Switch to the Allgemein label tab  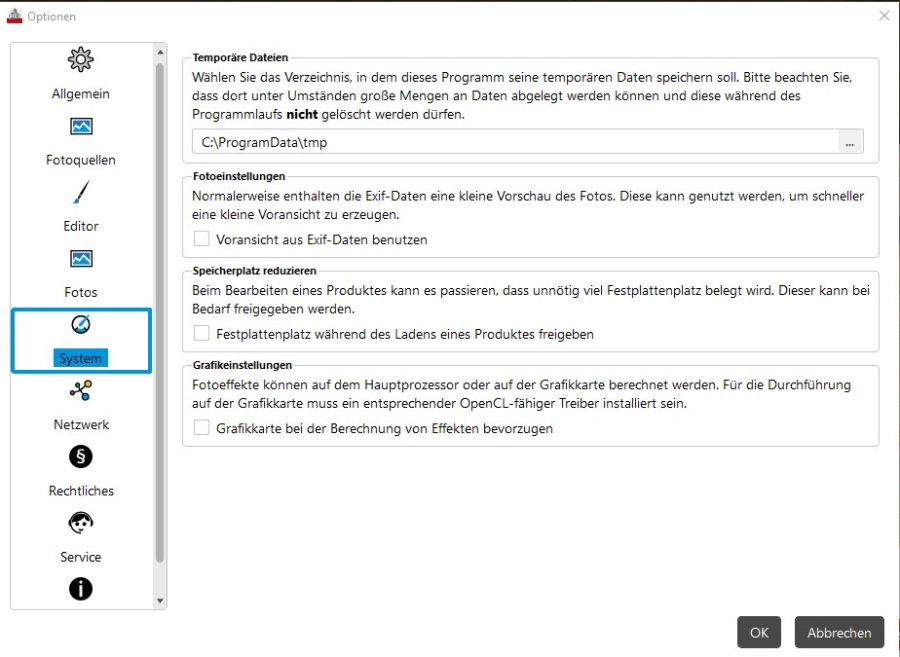pos(80,94)
